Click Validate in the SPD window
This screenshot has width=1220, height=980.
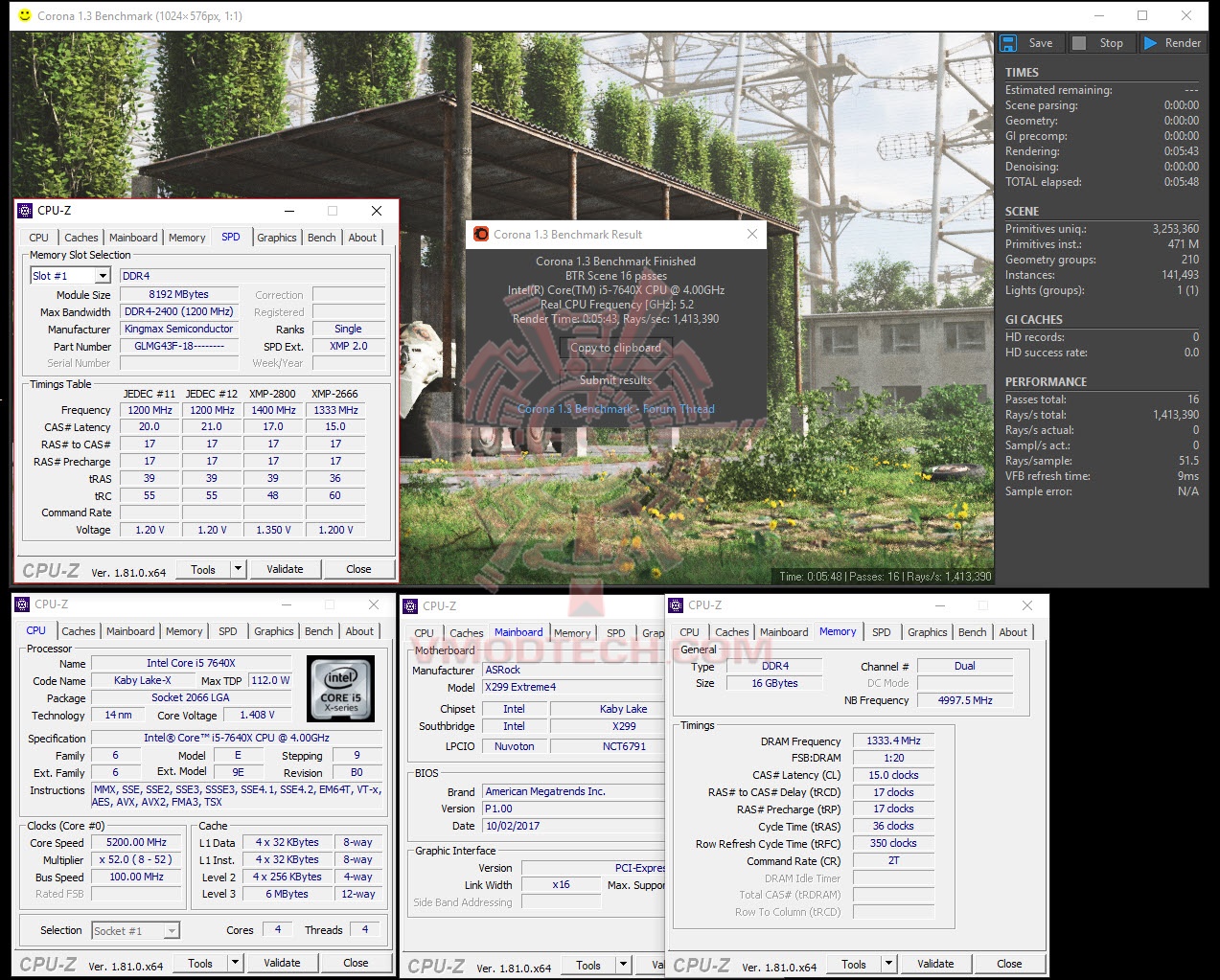[x=285, y=569]
